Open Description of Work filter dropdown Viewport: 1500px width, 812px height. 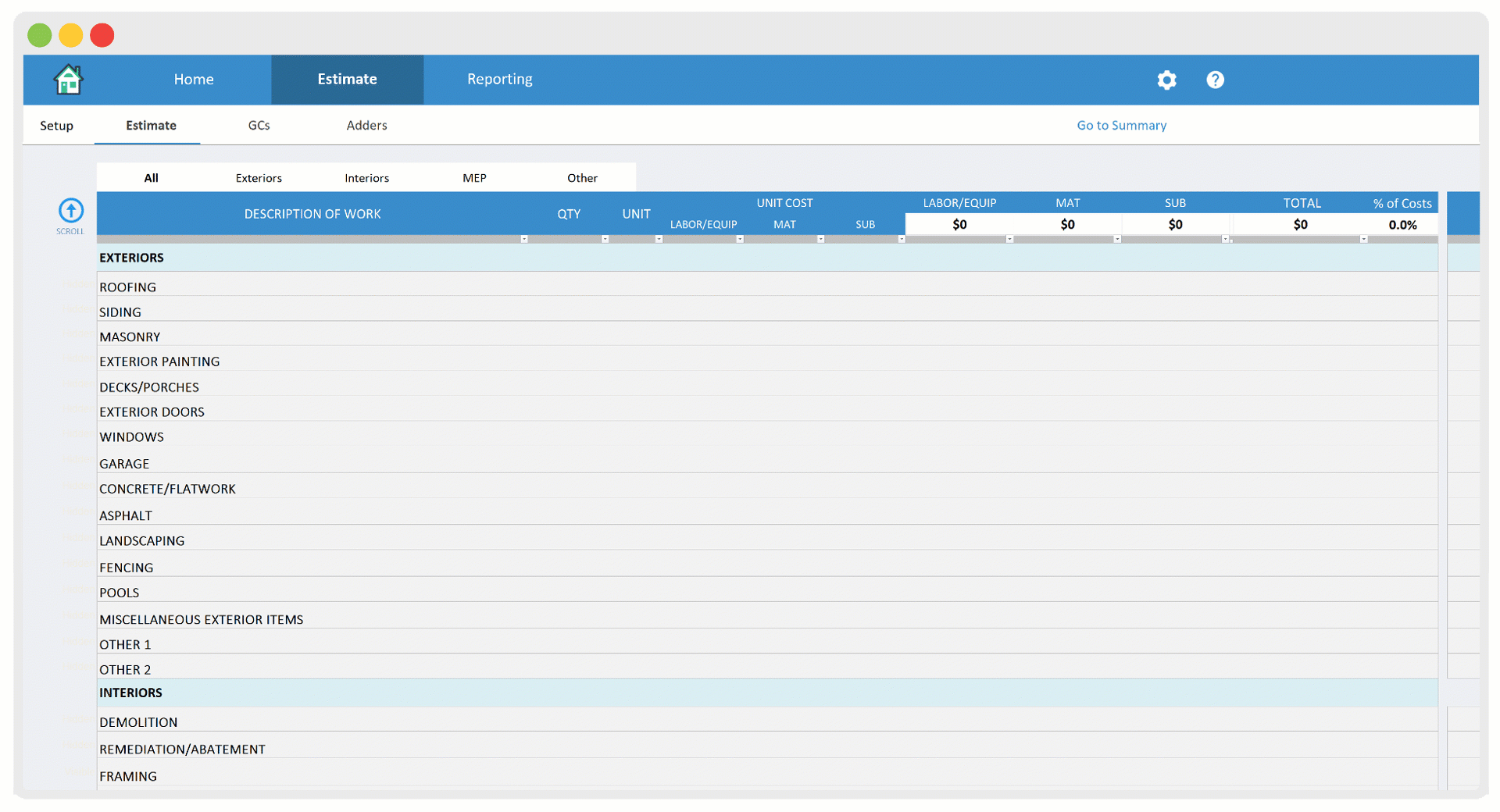(524, 239)
